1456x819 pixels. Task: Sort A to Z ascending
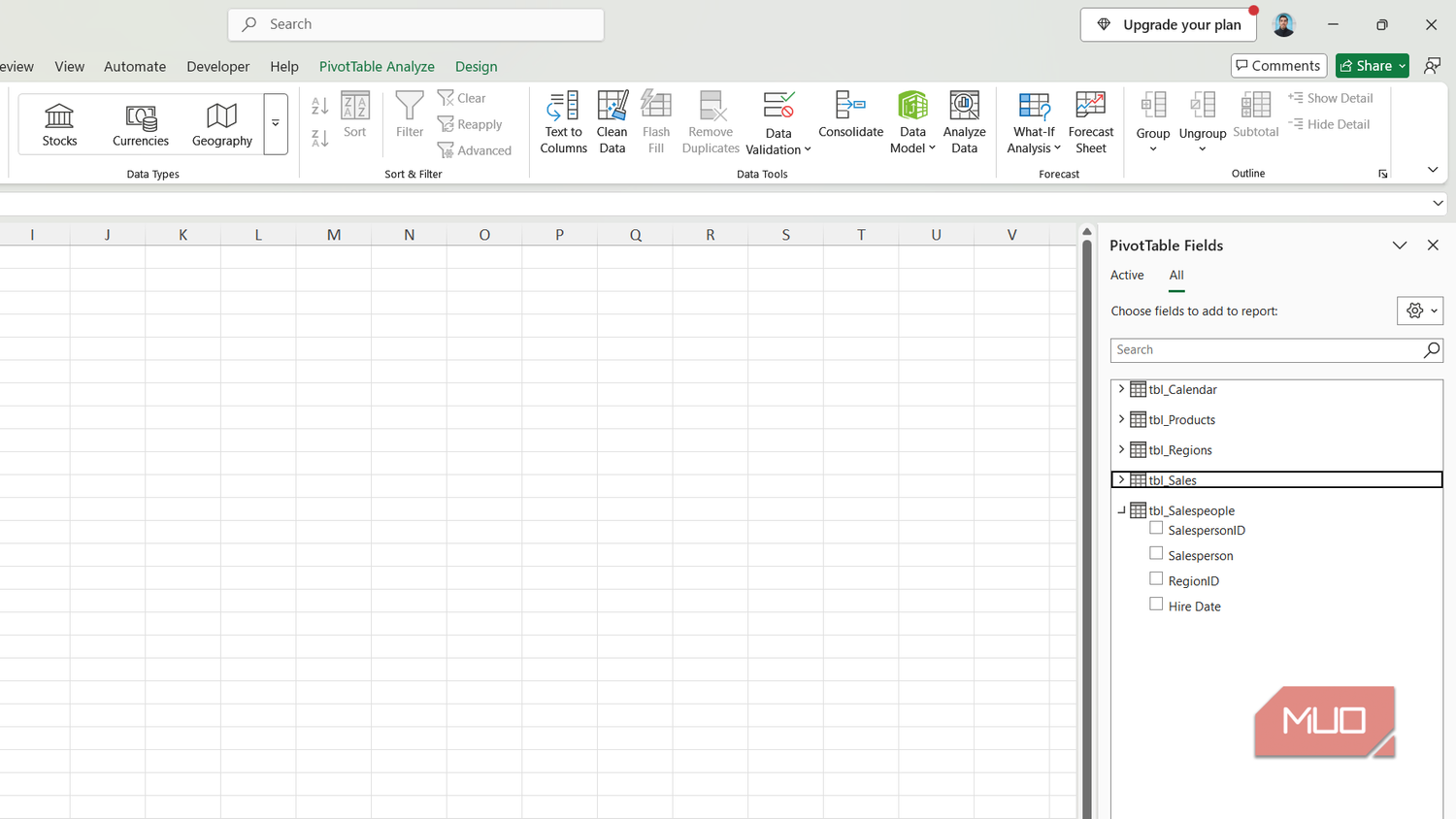click(x=320, y=106)
